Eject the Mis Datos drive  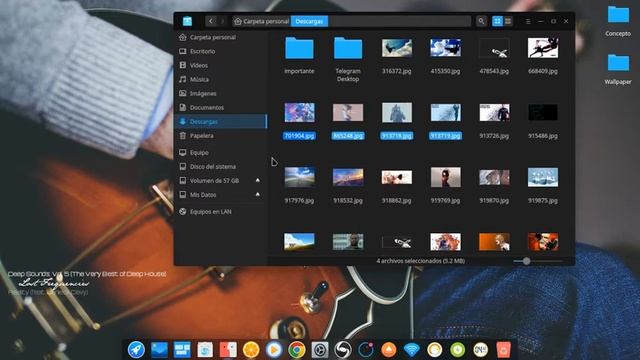[x=258, y=194]
